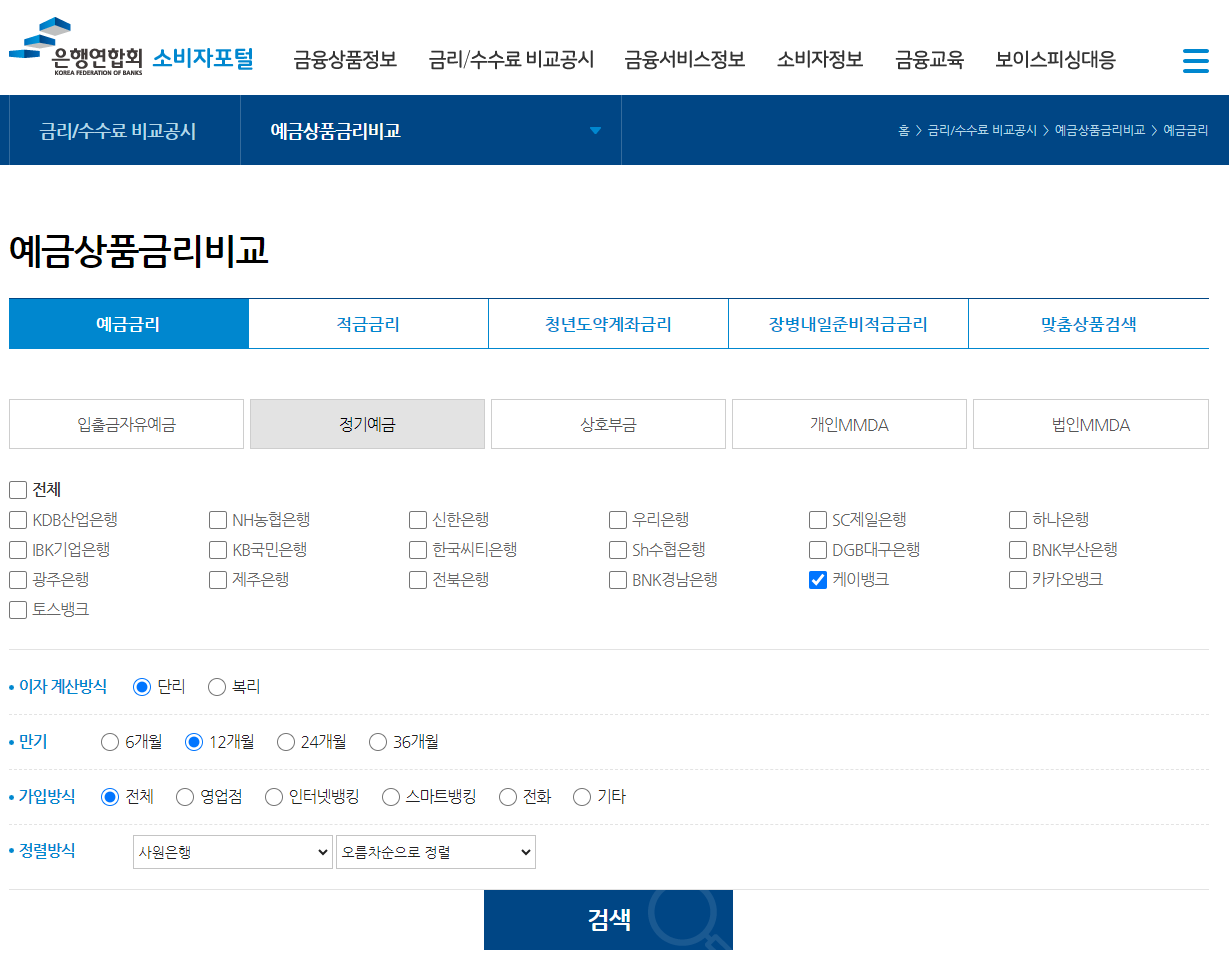Viewport: 1229px width, 961px height.
Task: Open the 금리/수수료 비교공시 section in blue bar
Action: (118, 131)
